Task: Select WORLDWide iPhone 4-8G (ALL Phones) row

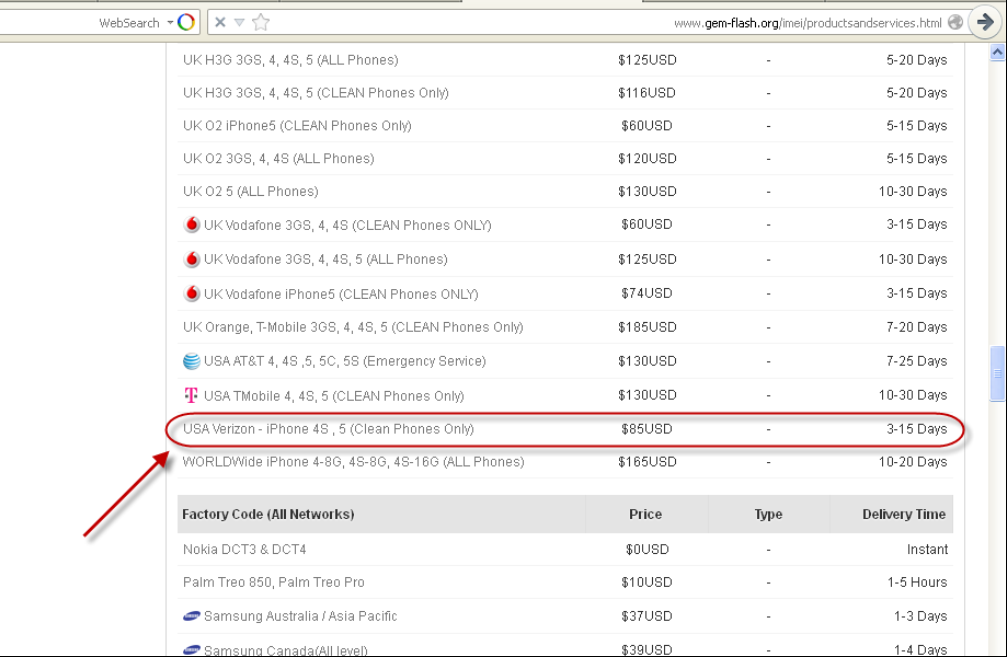Action: click(x=353, y=462)
